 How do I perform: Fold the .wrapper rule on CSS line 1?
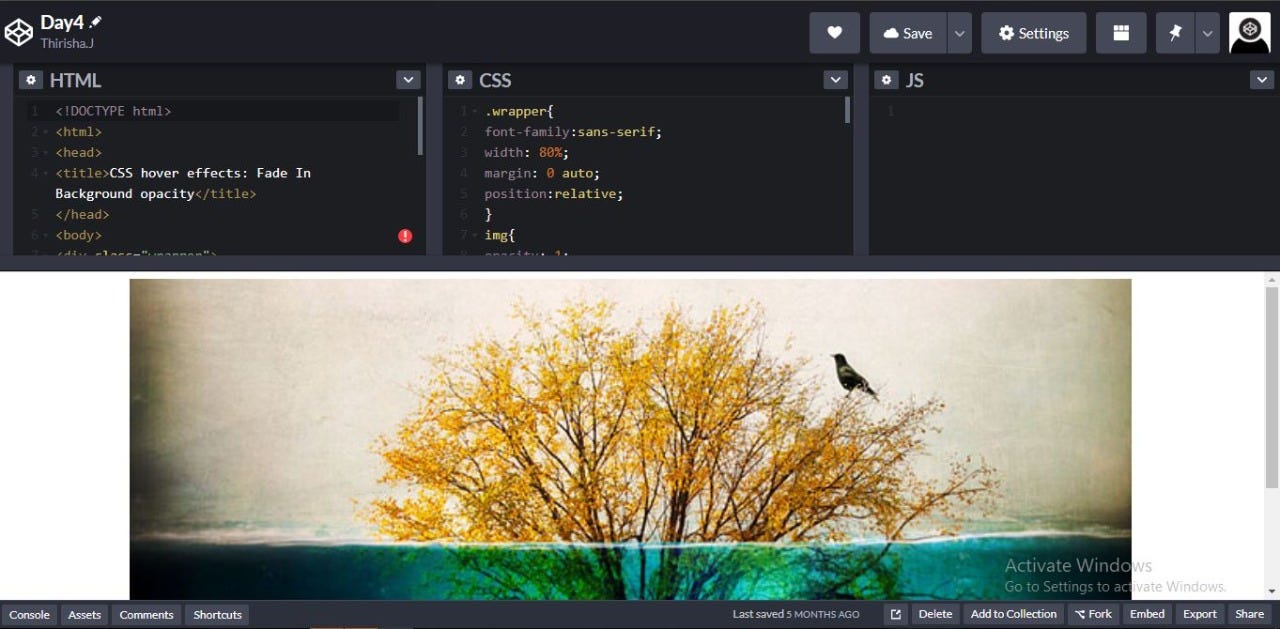point(475,111)
